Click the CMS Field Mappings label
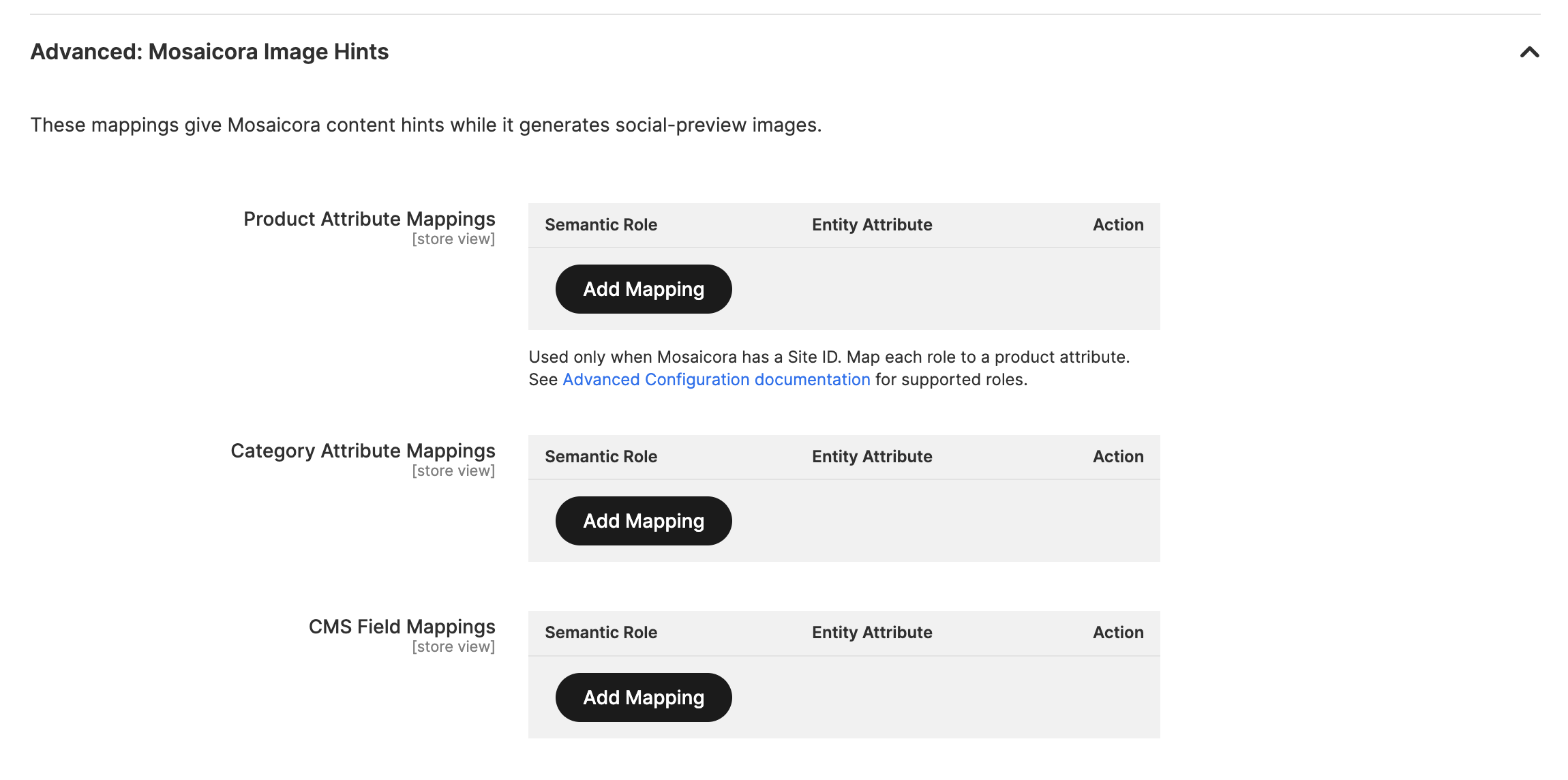This screenshot has height=780, width=1568. [402, 627]
